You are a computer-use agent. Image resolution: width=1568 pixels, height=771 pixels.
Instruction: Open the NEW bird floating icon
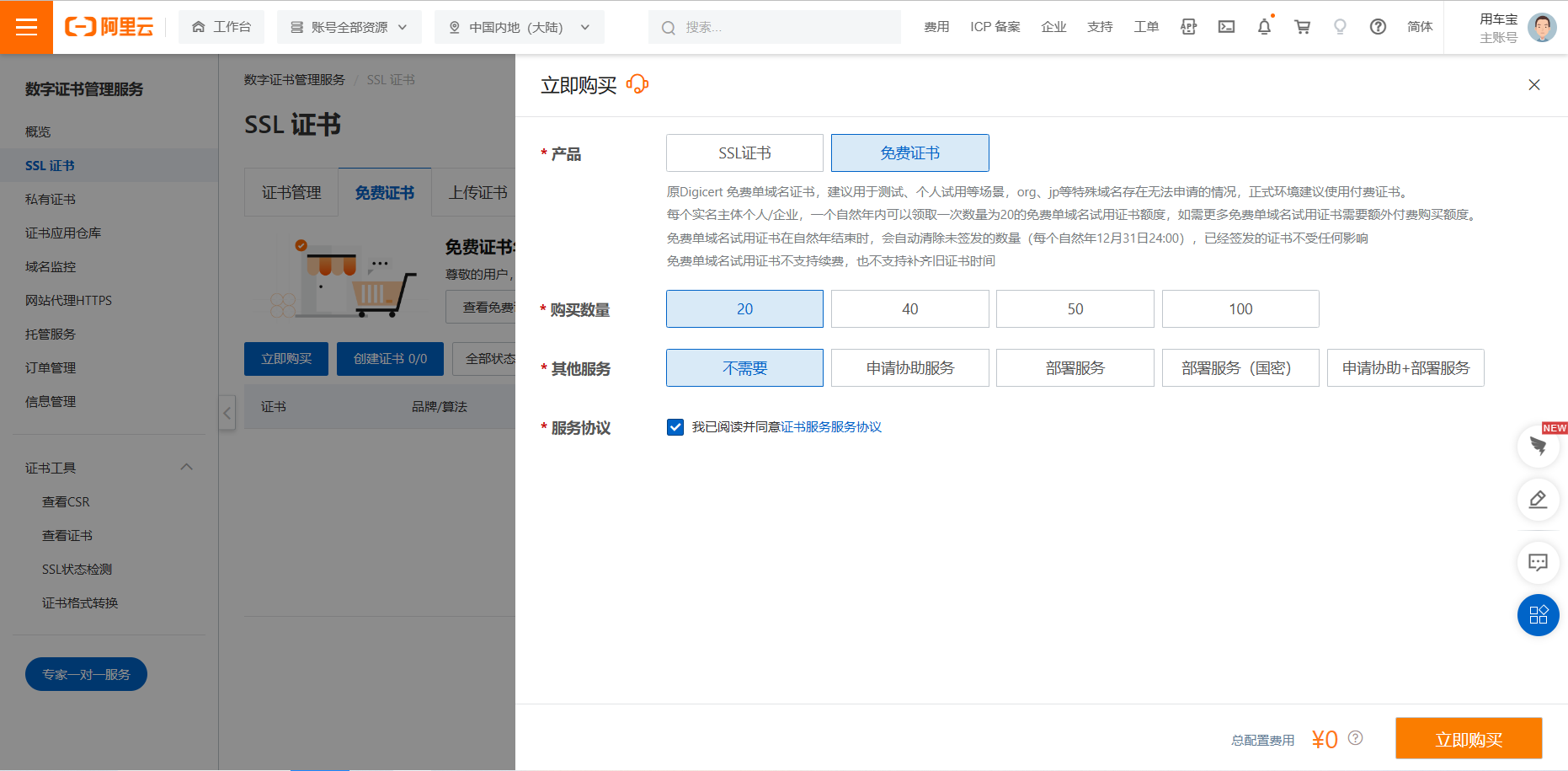click(1538, 446)
